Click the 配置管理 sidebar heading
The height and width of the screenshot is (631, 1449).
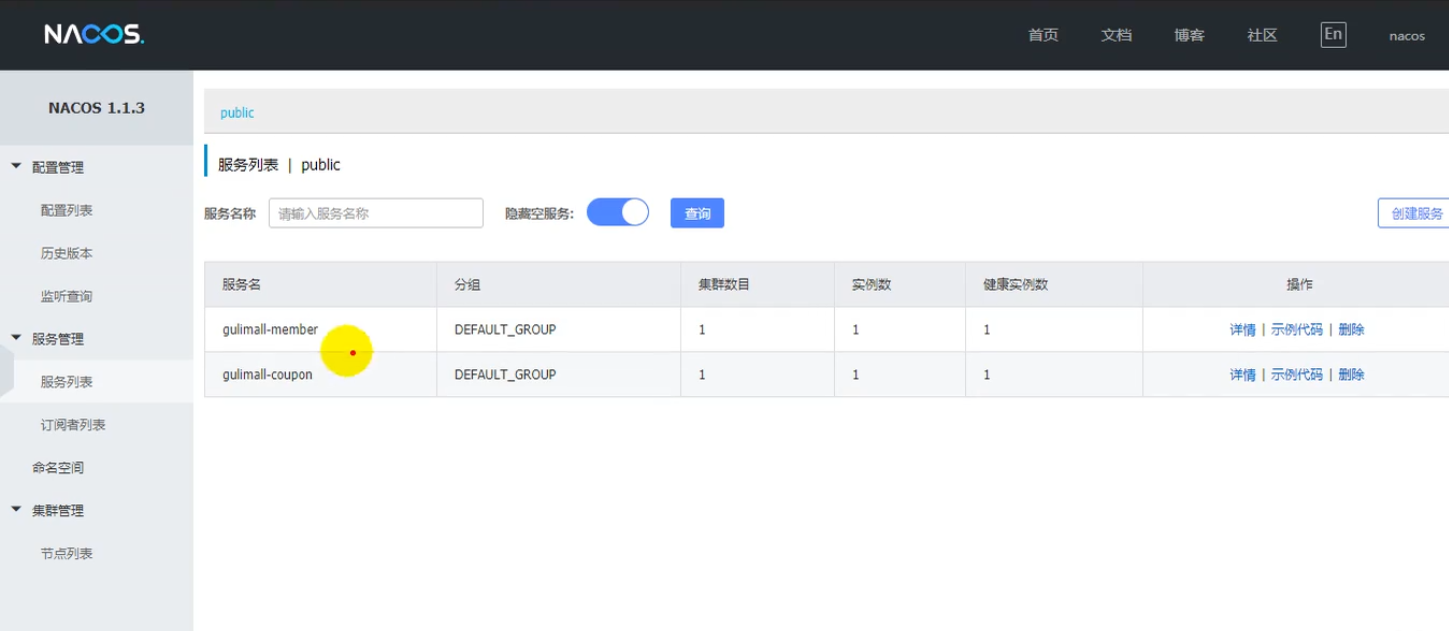[58, 168]
